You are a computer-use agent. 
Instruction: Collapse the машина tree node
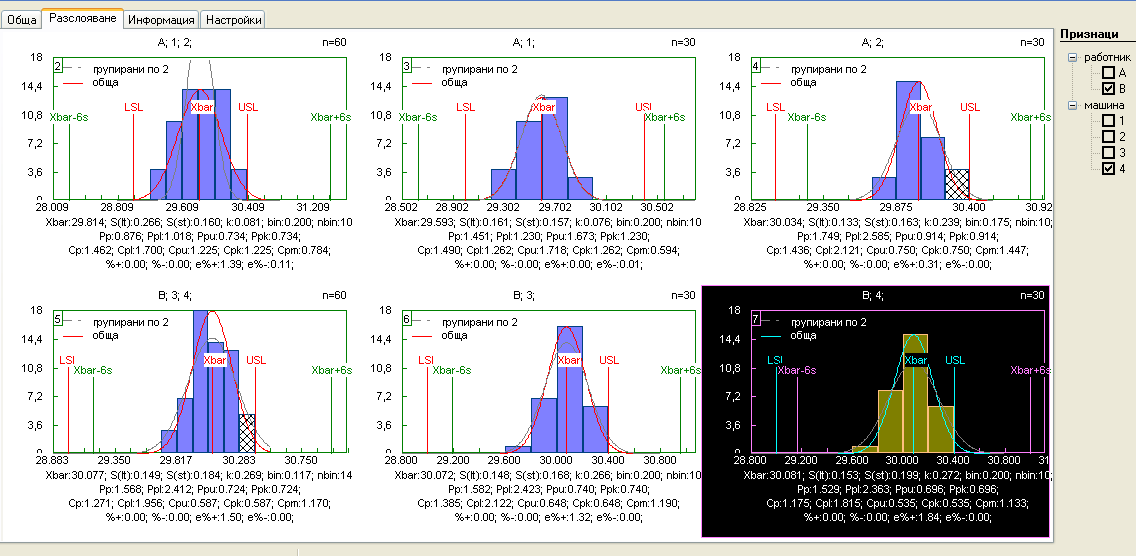1073,105
